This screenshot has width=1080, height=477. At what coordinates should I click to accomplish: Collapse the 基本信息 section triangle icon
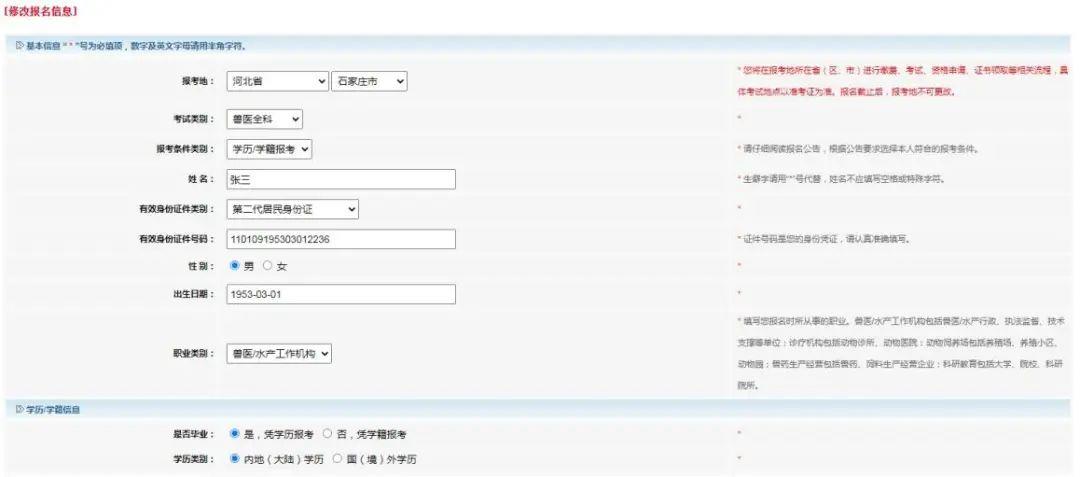pyautogui.click(x=19, y=46)
